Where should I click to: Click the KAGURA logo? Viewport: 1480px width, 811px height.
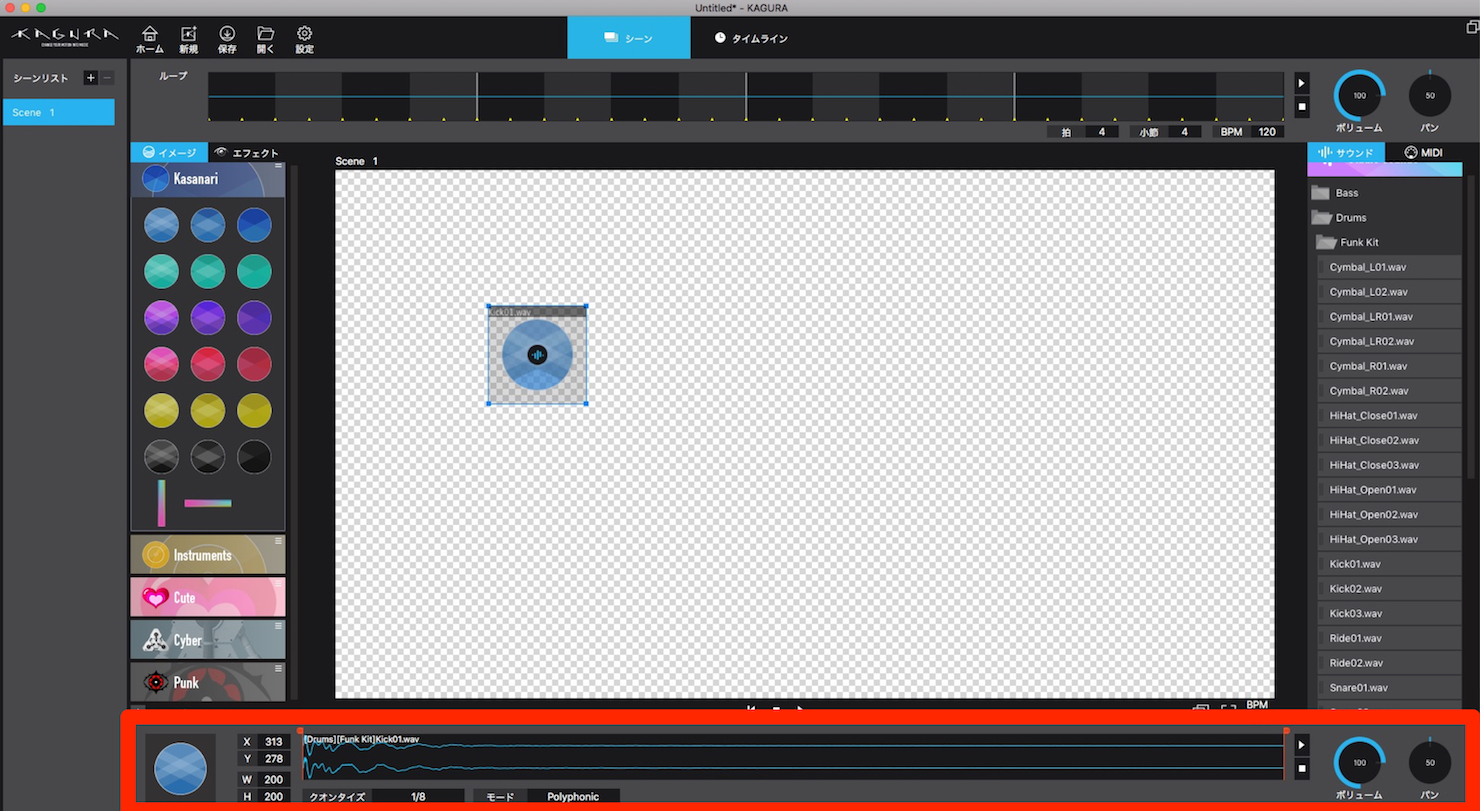[x=65, y=37]
